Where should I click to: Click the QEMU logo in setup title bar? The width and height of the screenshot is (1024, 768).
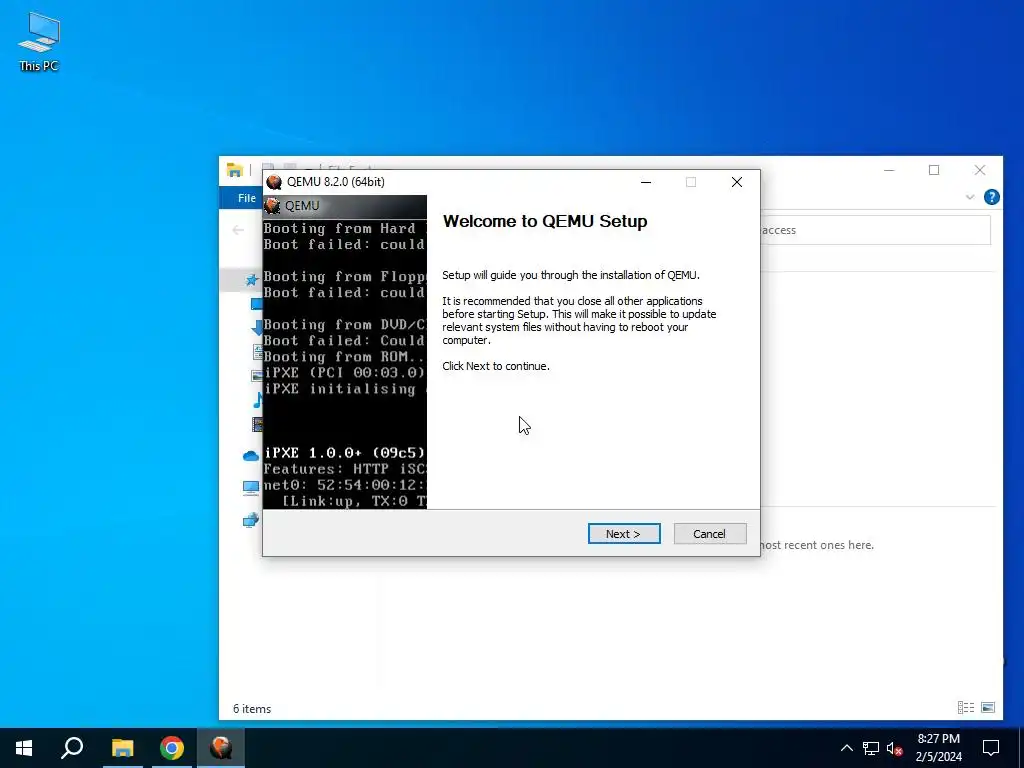pyautogui.click(x=274, y=182)
